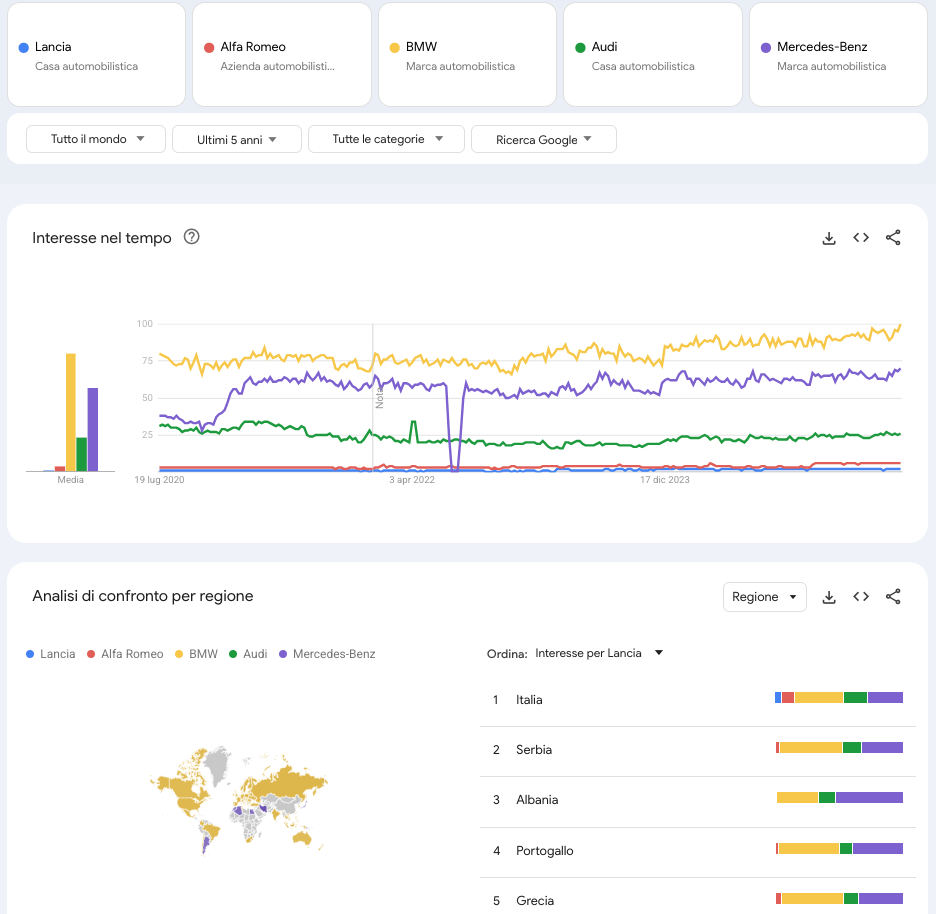
Task: Download the regional comparison data
Action: point(829,597)
